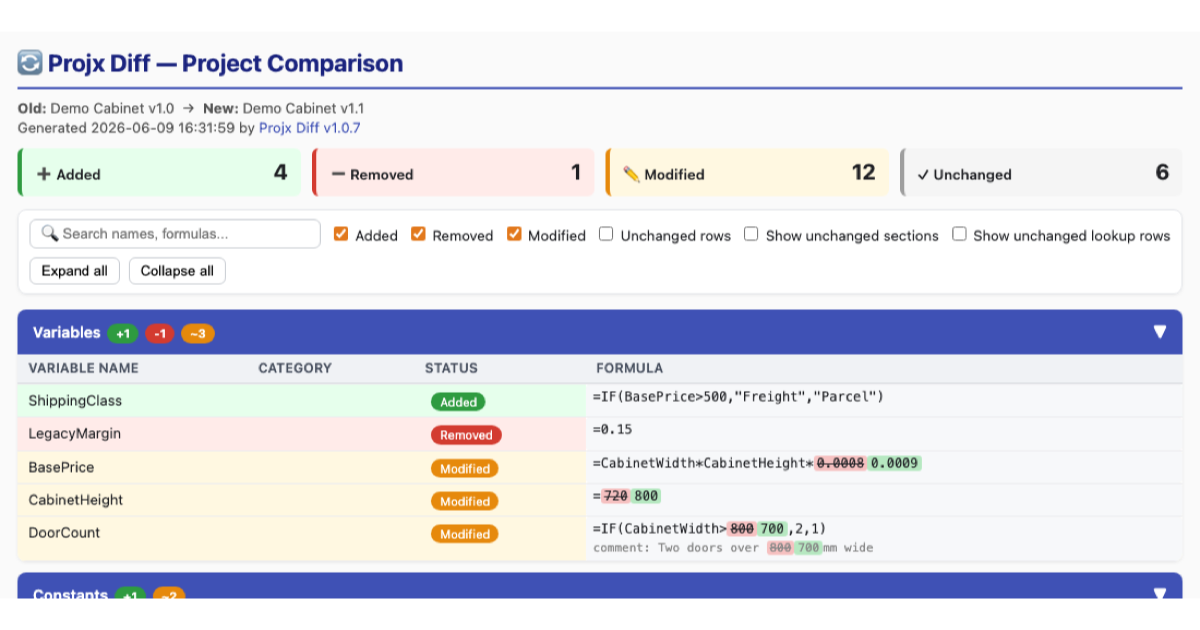Click the Modified count number 12

click(x=863, y=172)
